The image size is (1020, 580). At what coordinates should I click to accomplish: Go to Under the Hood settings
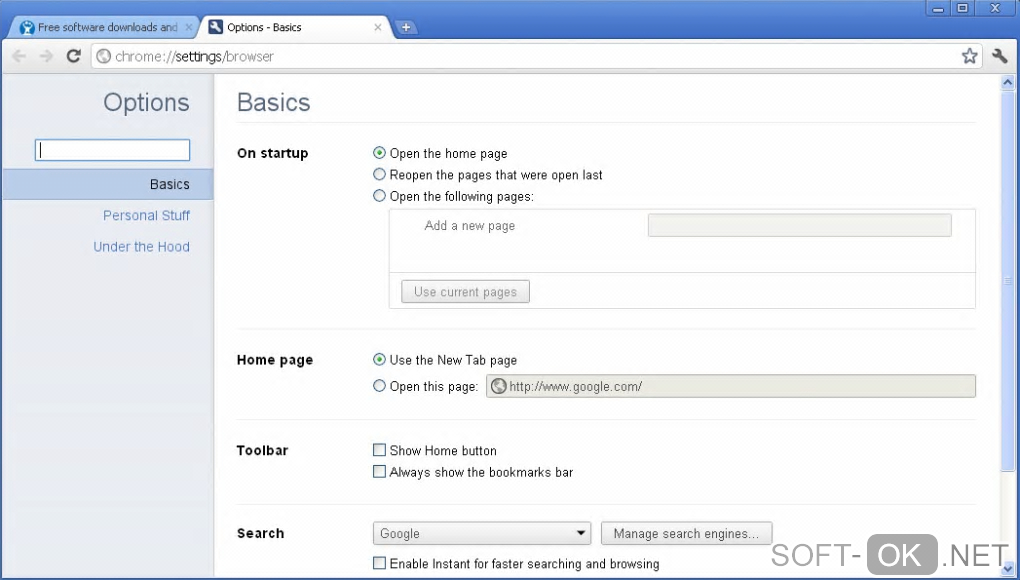pos(141,247)
